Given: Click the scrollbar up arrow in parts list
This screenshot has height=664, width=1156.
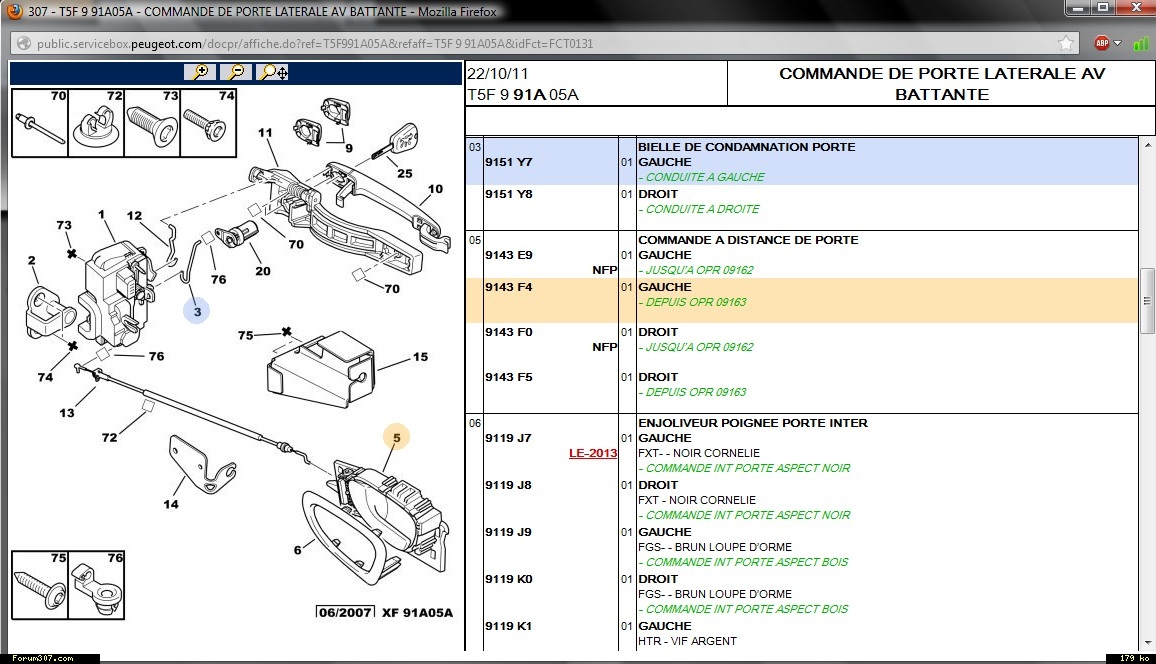Looking at the screenshot, I should coord(1147,143).
